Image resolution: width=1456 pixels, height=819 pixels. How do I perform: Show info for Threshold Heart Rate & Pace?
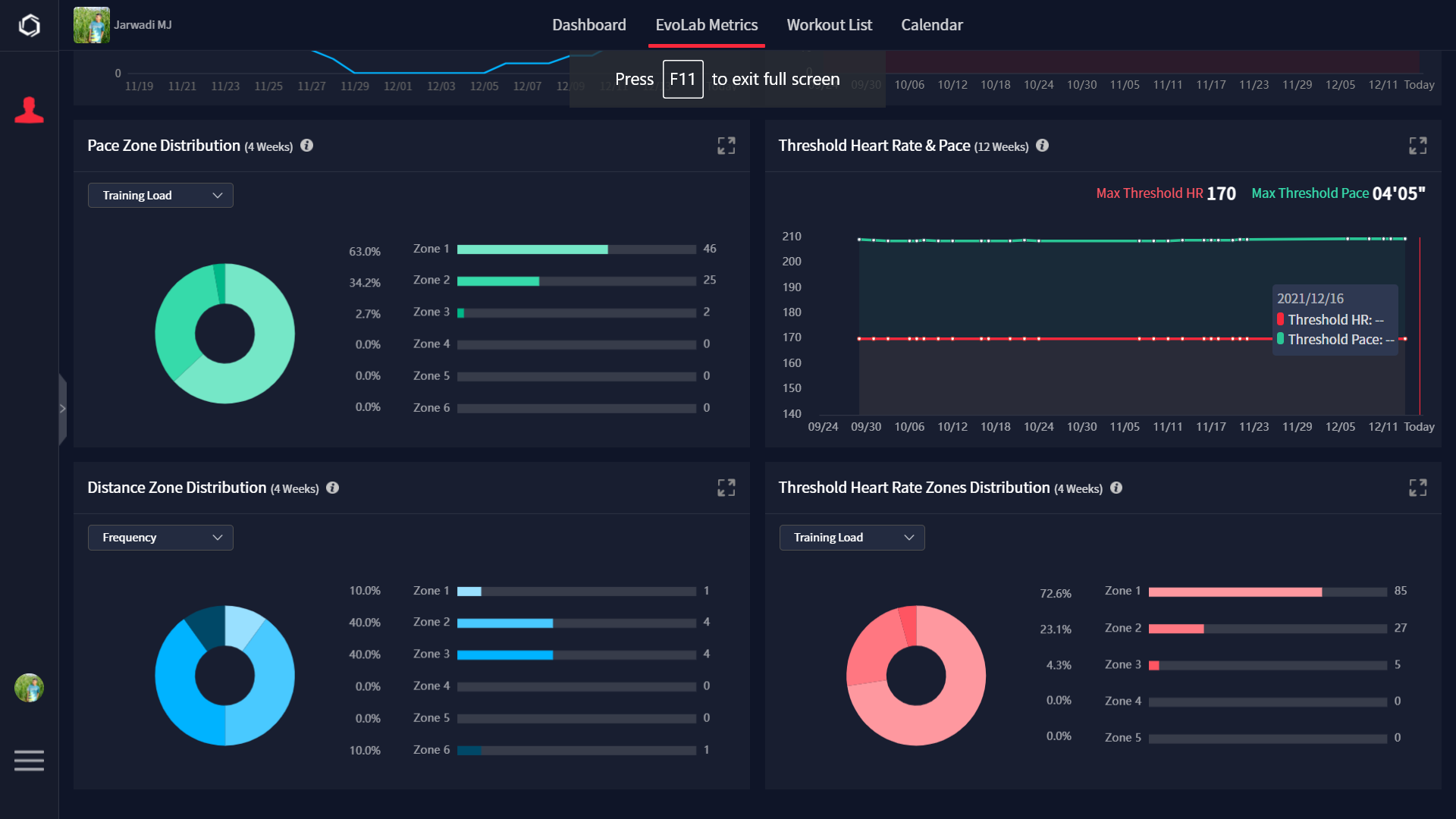[x=1042, y=146]
